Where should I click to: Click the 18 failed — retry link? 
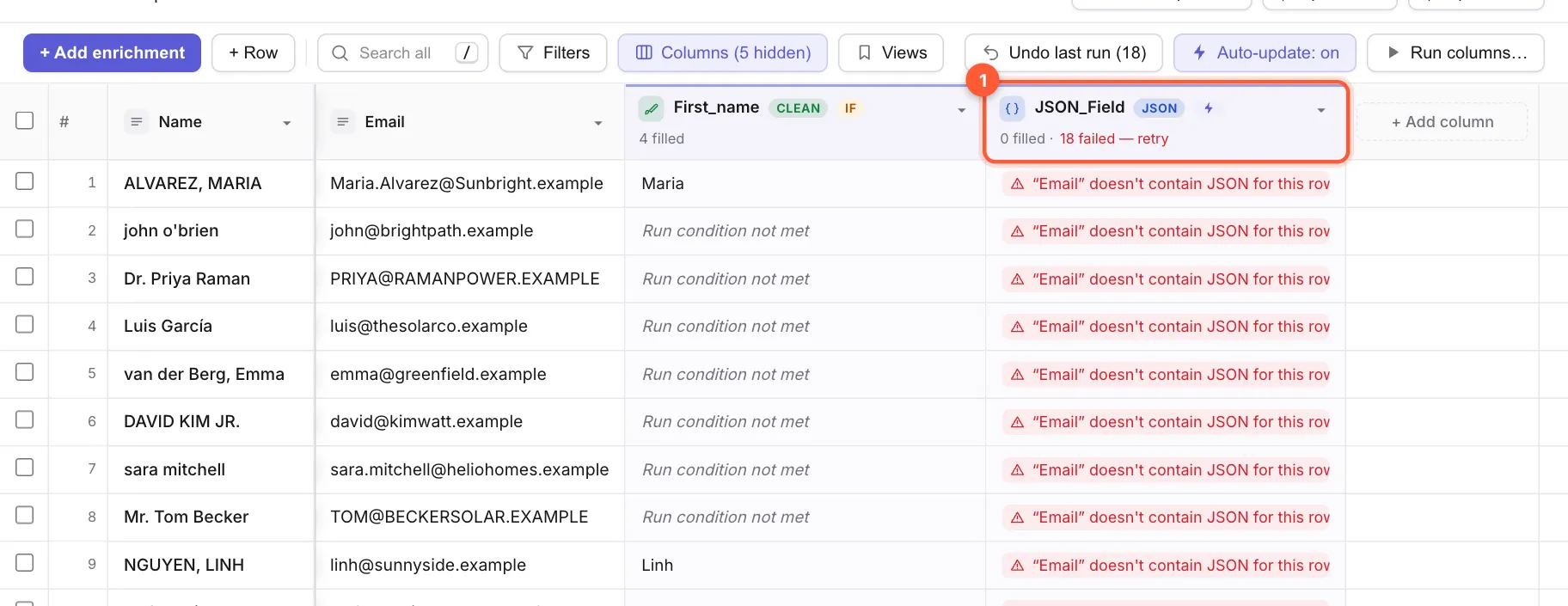coord(1114,138)
